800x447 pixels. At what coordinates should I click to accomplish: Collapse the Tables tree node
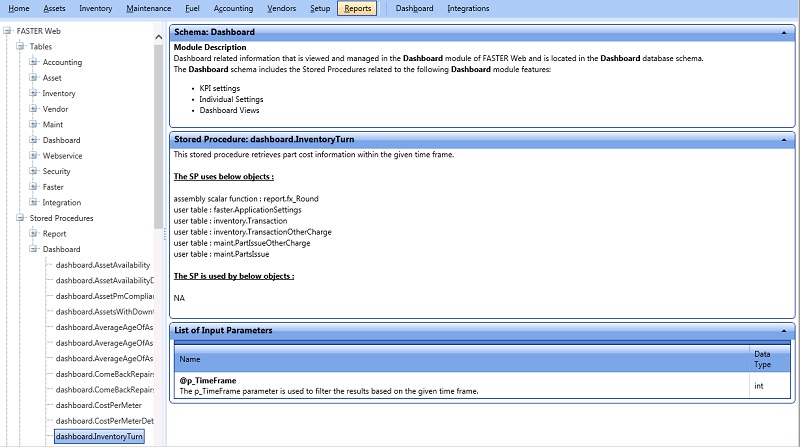tap(20, 46)
